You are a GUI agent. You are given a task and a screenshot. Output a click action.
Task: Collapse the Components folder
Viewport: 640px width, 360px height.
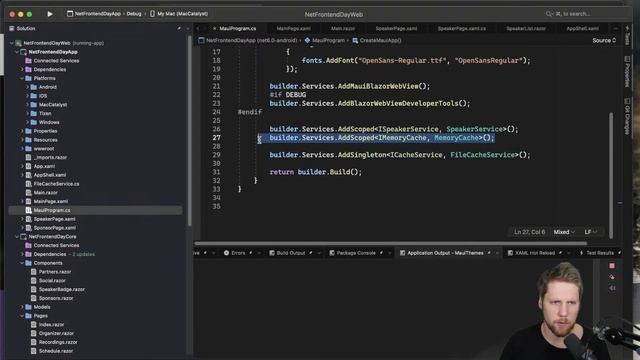click(x=22, y=263)
